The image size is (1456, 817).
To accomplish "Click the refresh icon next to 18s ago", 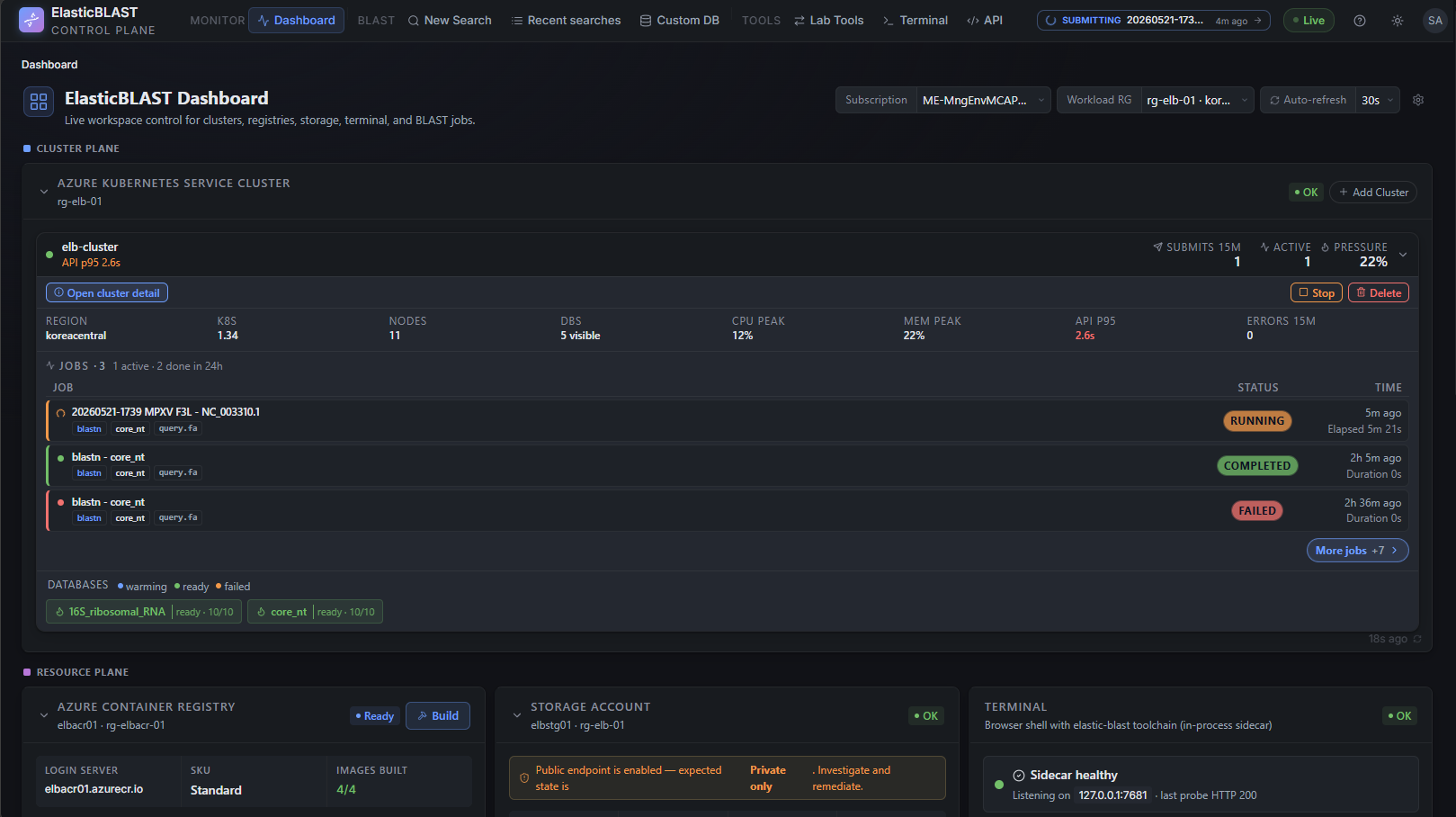I will pyautogui.click(x=1417, y=639).
